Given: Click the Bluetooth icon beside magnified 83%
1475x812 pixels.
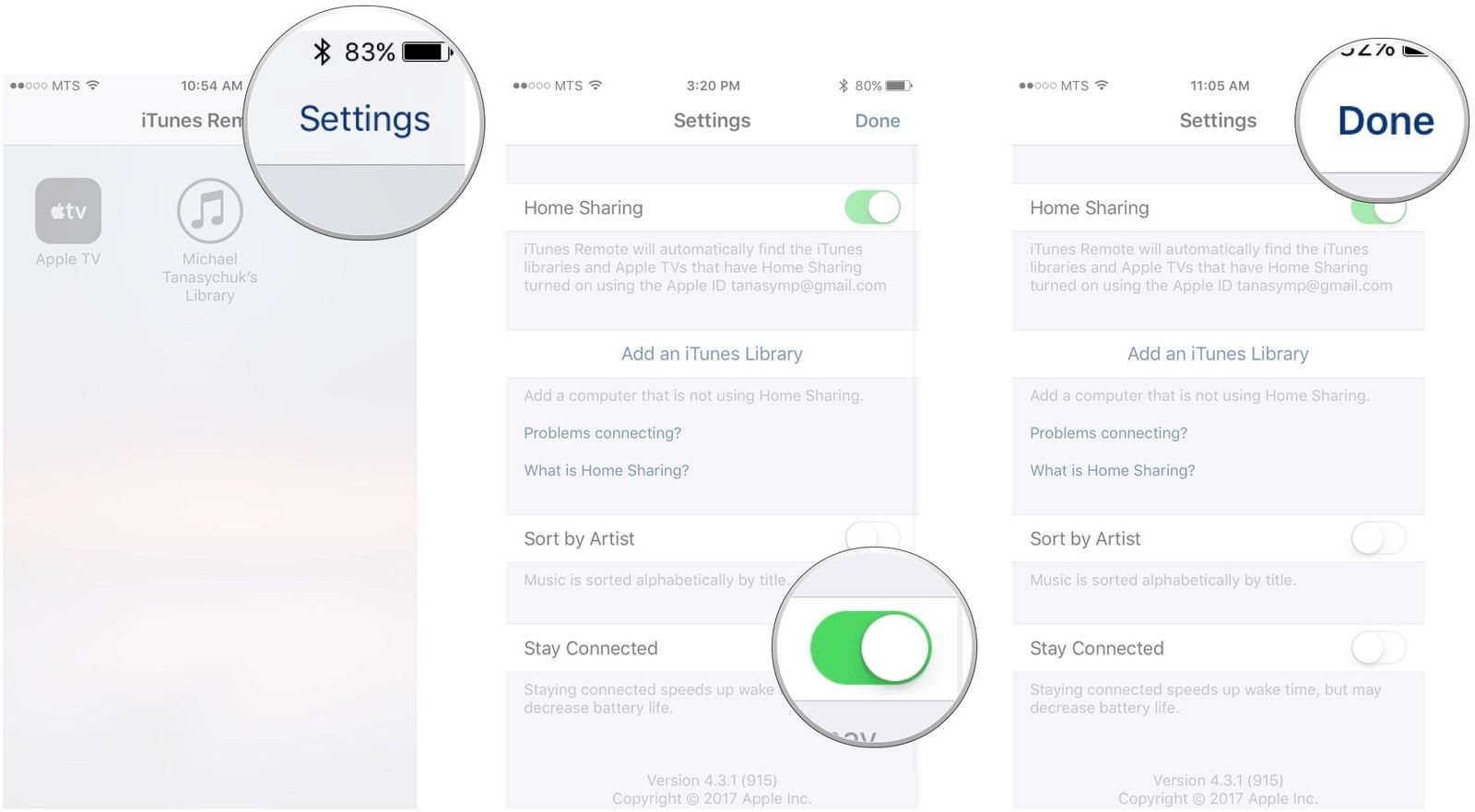Looking at the screenshot, I should [x=322, y=52].
